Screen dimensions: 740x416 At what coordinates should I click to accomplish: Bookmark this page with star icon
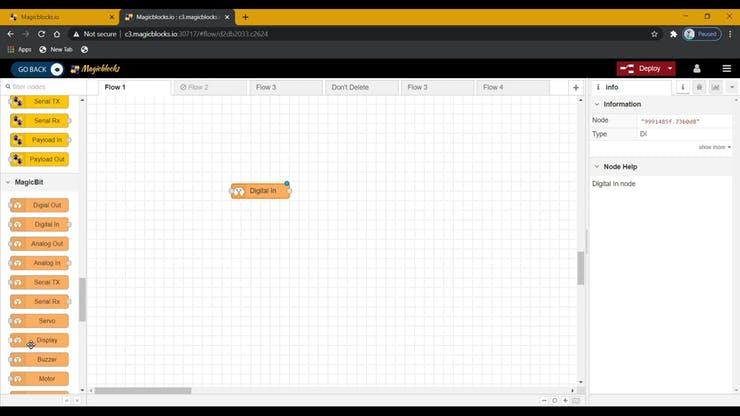click(654, 34)
